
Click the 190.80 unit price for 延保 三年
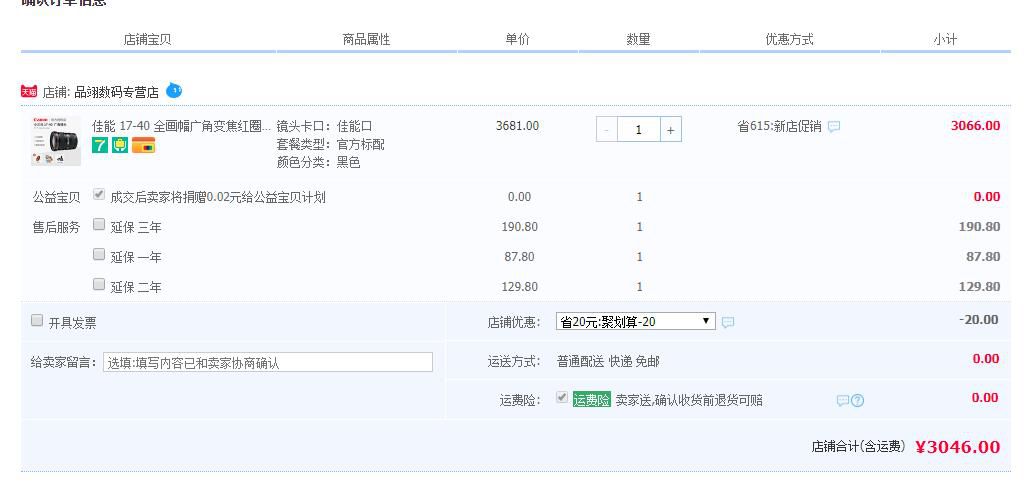pyautogui.click(x=520, y=227)
